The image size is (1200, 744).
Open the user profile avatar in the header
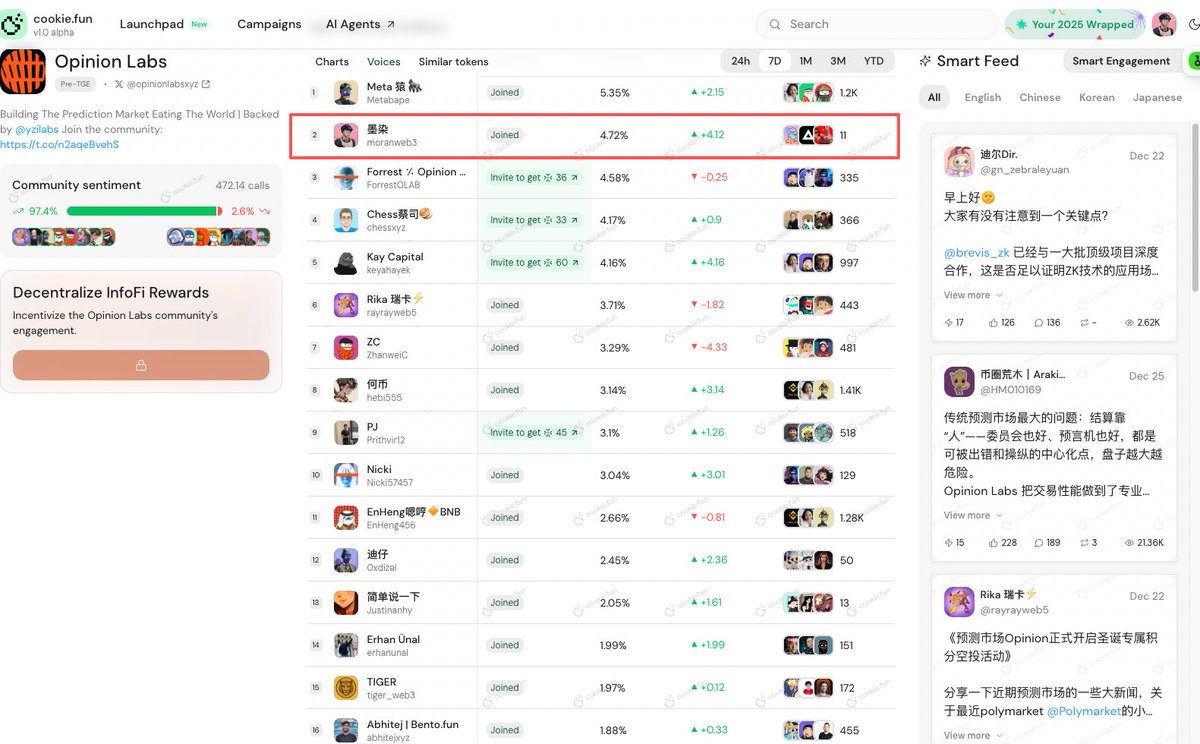point(1164,24)
